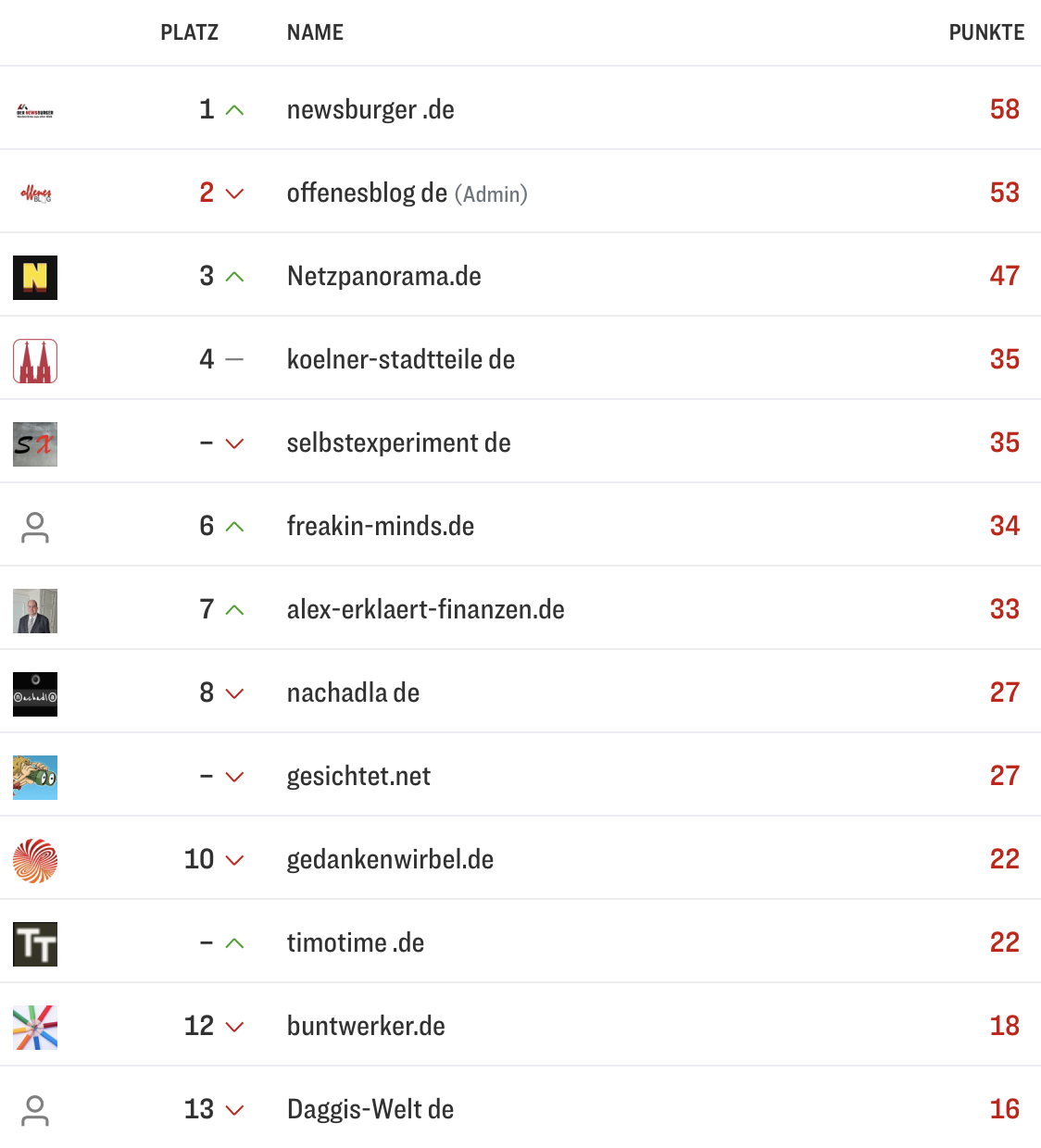Click the (Admin) label beside offenesblog de
Screen dimensions: 1041x1148
[x=492, y=193]
